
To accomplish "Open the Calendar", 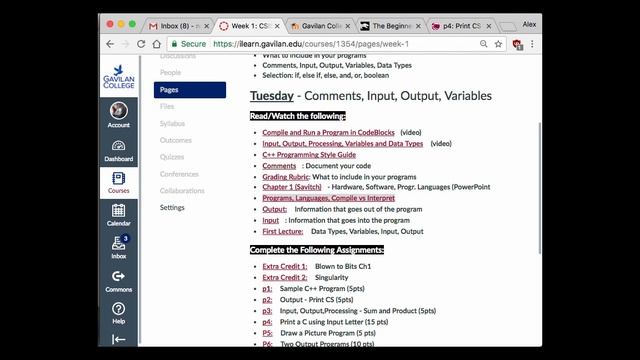I will (118, 215).
